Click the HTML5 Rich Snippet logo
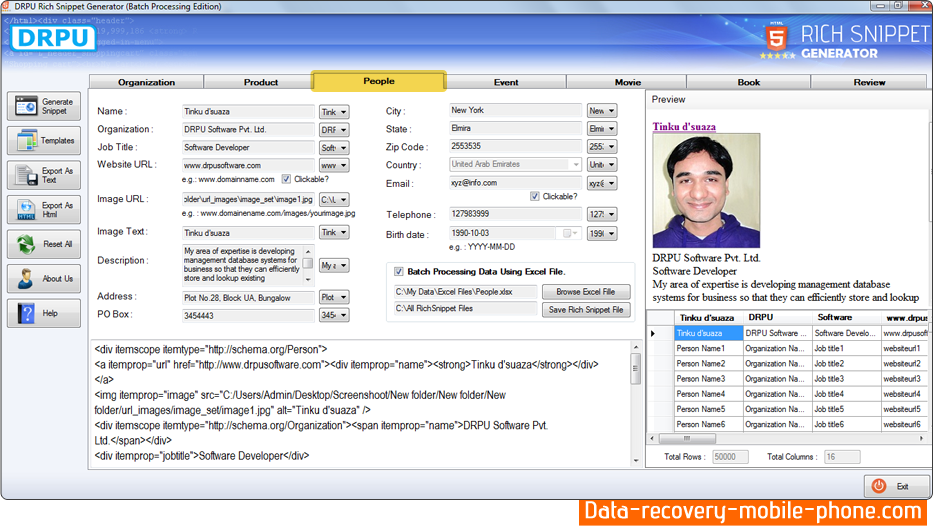The width and height of the screenshot is (933, 526). pos(844,40)
